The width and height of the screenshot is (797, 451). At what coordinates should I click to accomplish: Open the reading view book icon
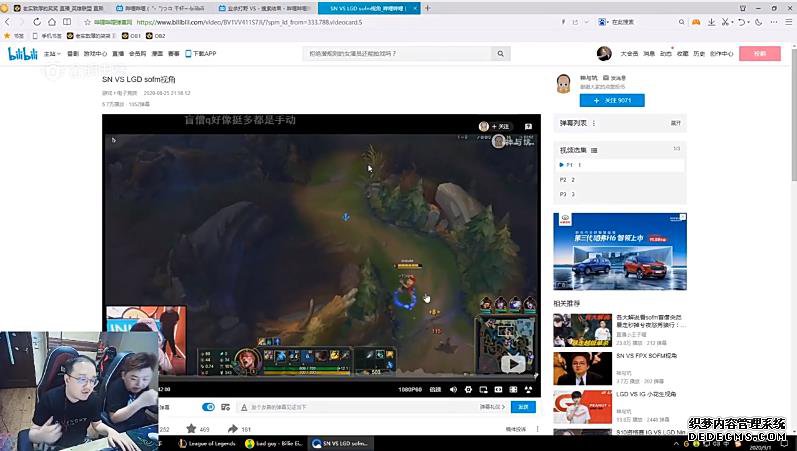pos(67,22)
